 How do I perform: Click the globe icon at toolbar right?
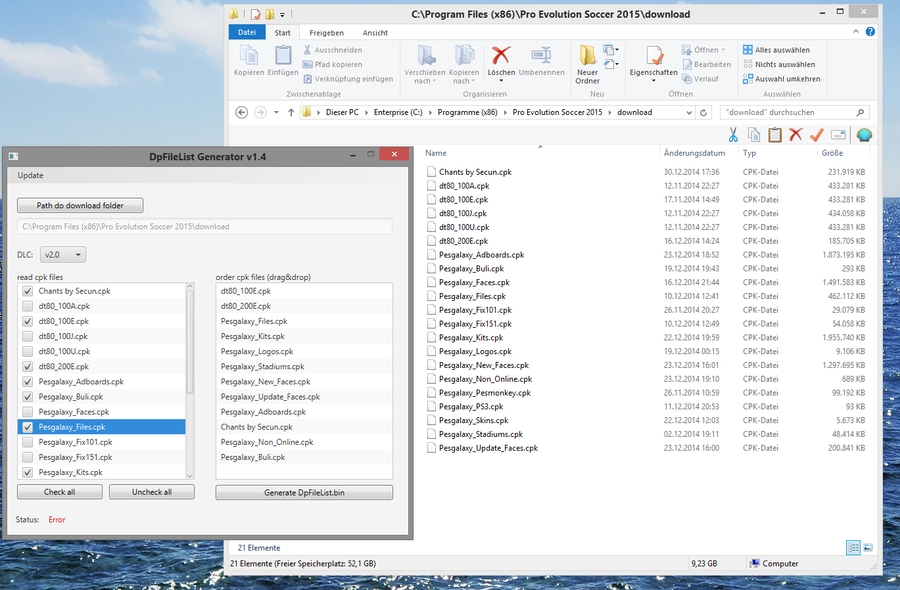[864, 134]
